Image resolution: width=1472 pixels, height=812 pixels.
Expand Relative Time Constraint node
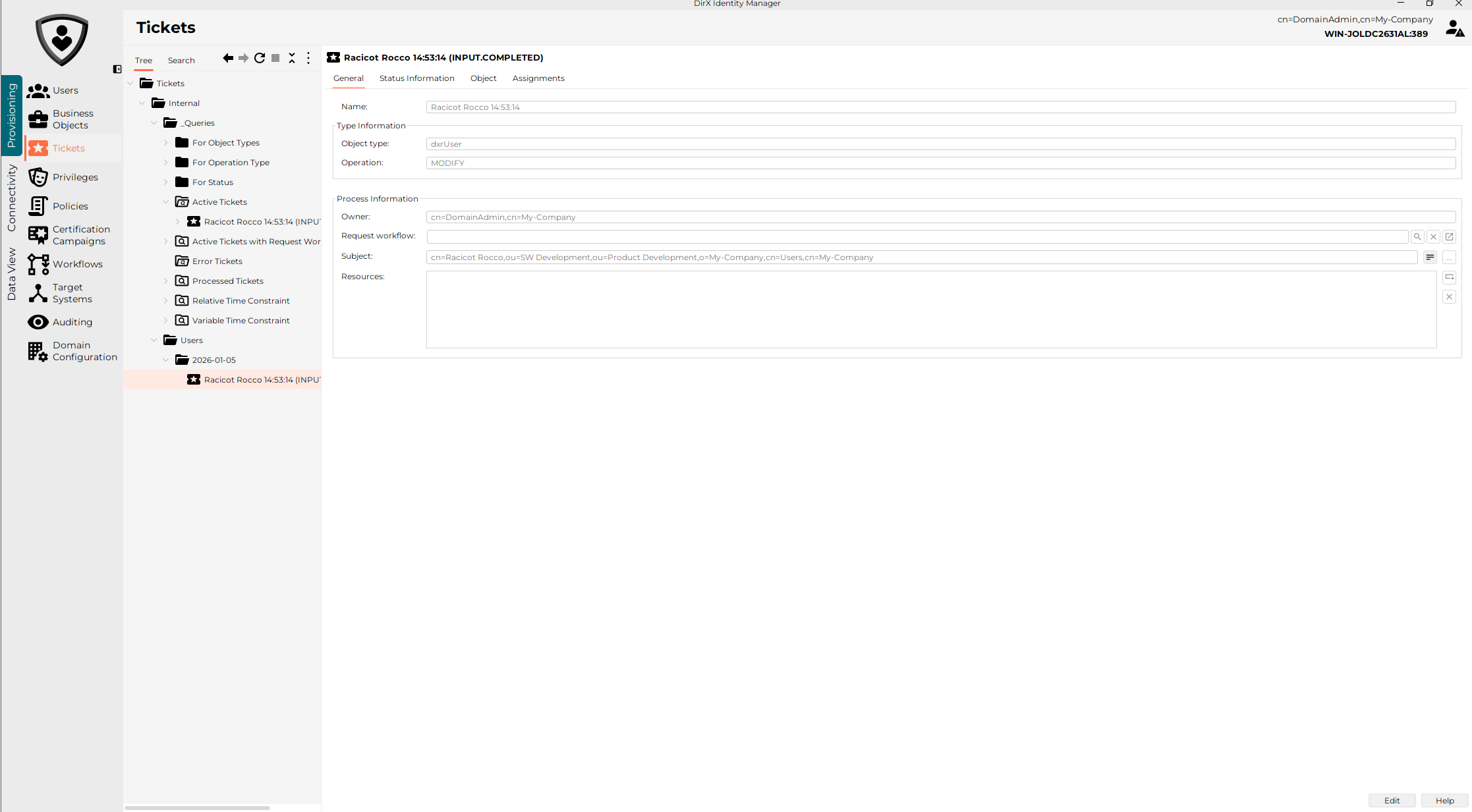[166, 301]
